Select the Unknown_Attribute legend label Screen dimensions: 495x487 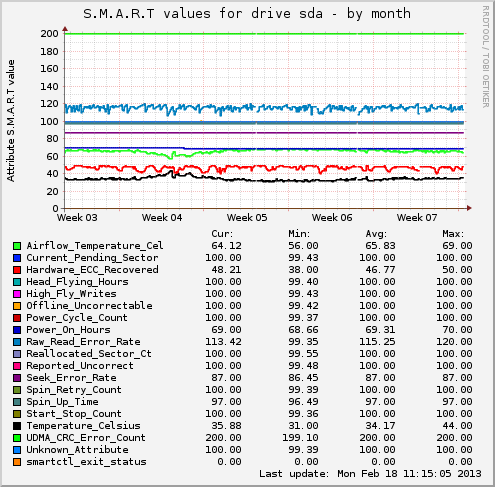pos(77,450)
